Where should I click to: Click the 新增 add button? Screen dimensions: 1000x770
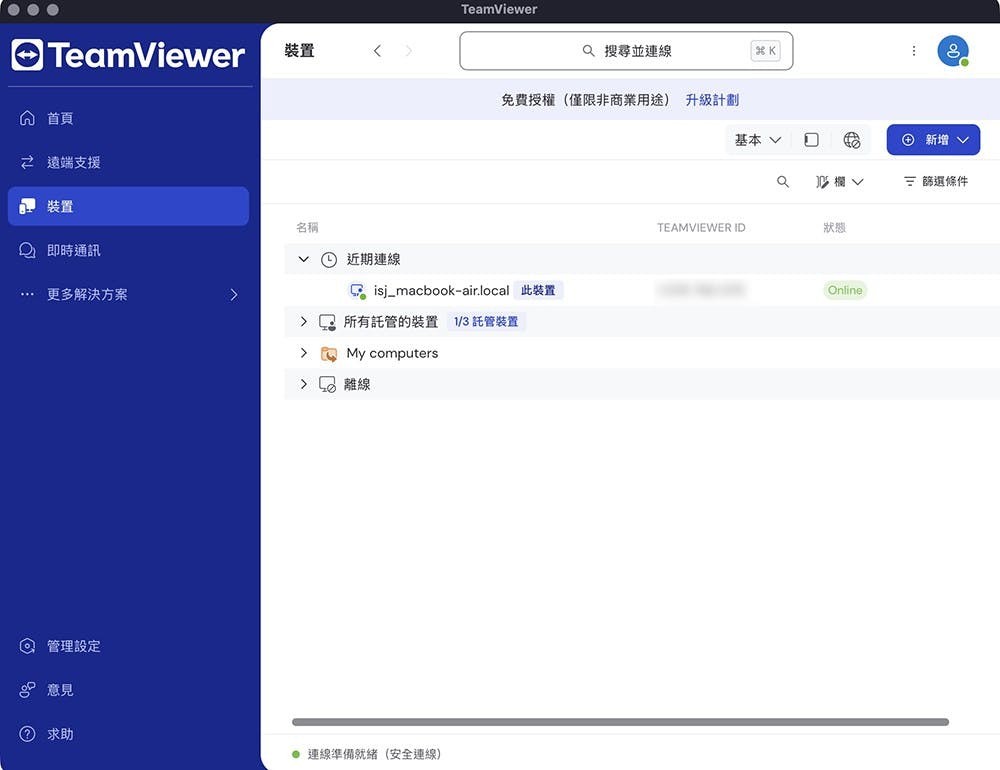click(934, 140)
